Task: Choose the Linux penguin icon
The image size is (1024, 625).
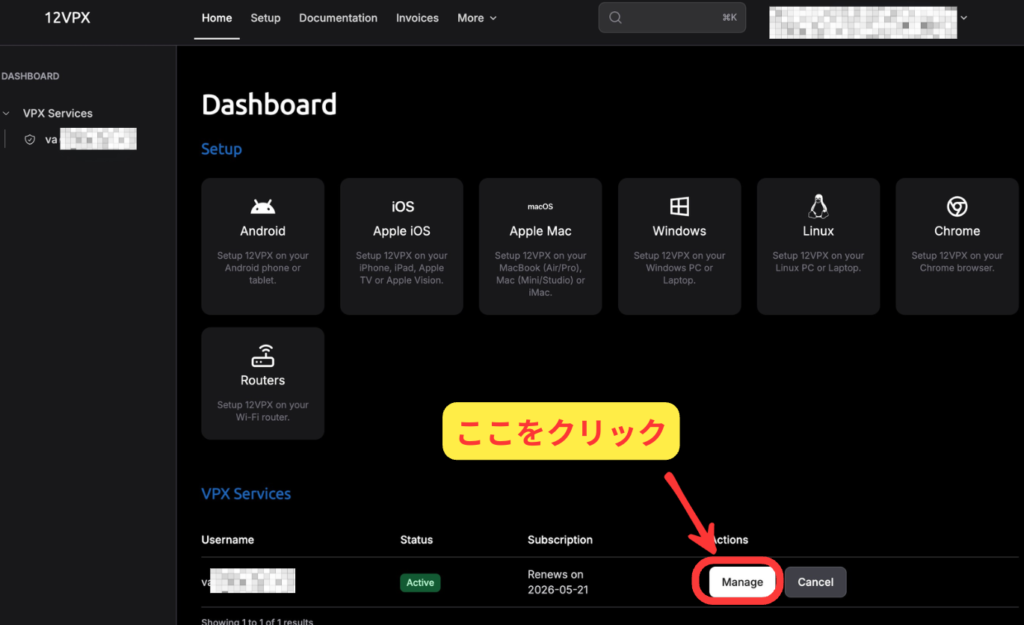Action: [x=818, y=206]
